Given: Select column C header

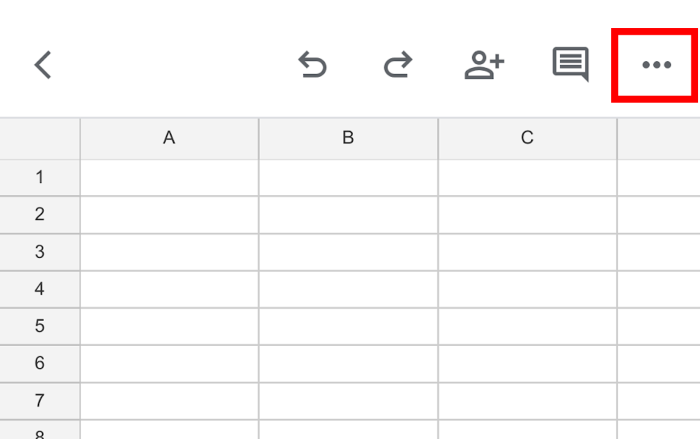Looking at the screenshot, I should 527,138.
